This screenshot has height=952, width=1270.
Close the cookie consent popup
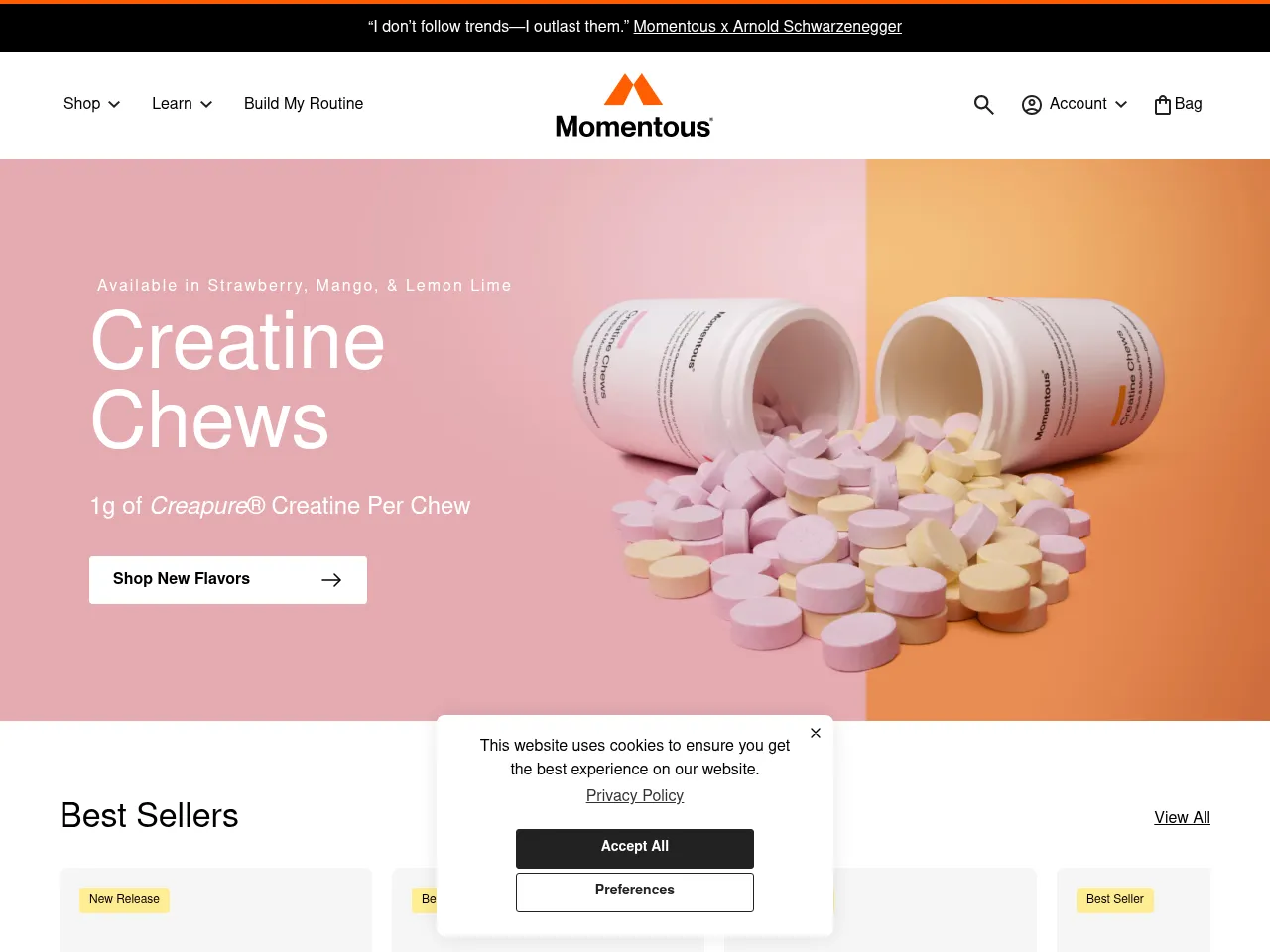click(816, 733)
